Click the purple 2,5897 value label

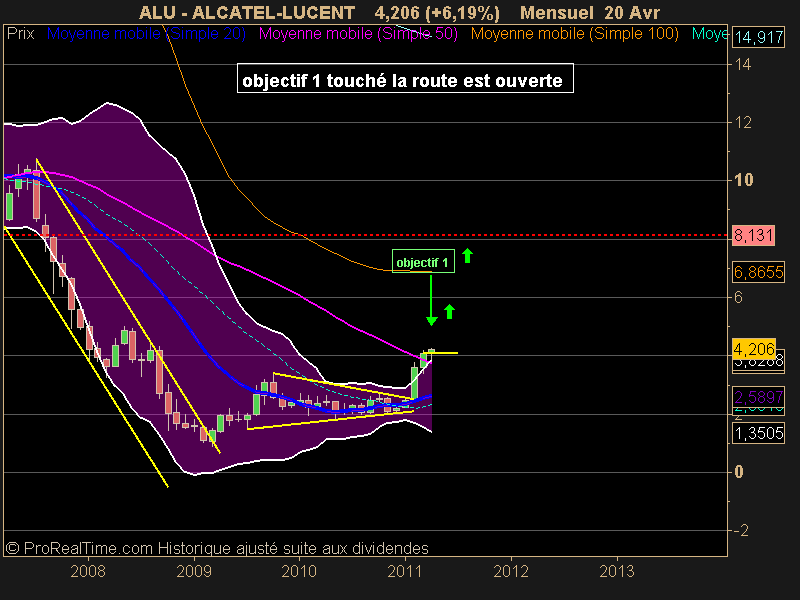coord(758,397)
